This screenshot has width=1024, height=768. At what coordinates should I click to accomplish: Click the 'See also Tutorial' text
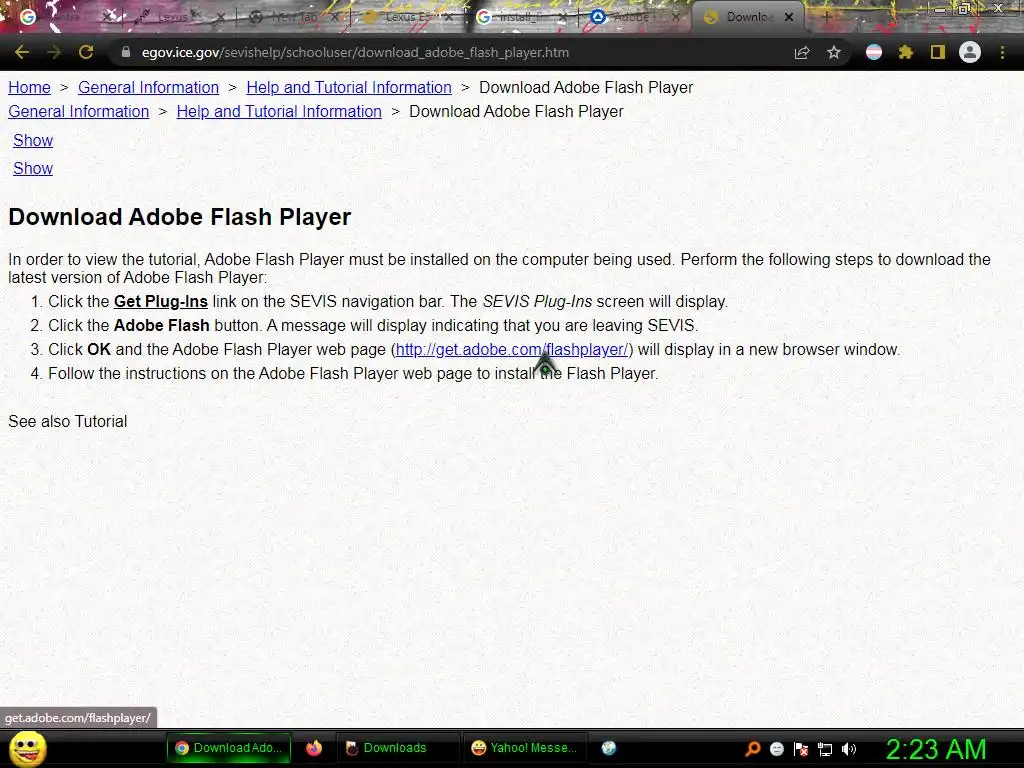pos(68,421)
